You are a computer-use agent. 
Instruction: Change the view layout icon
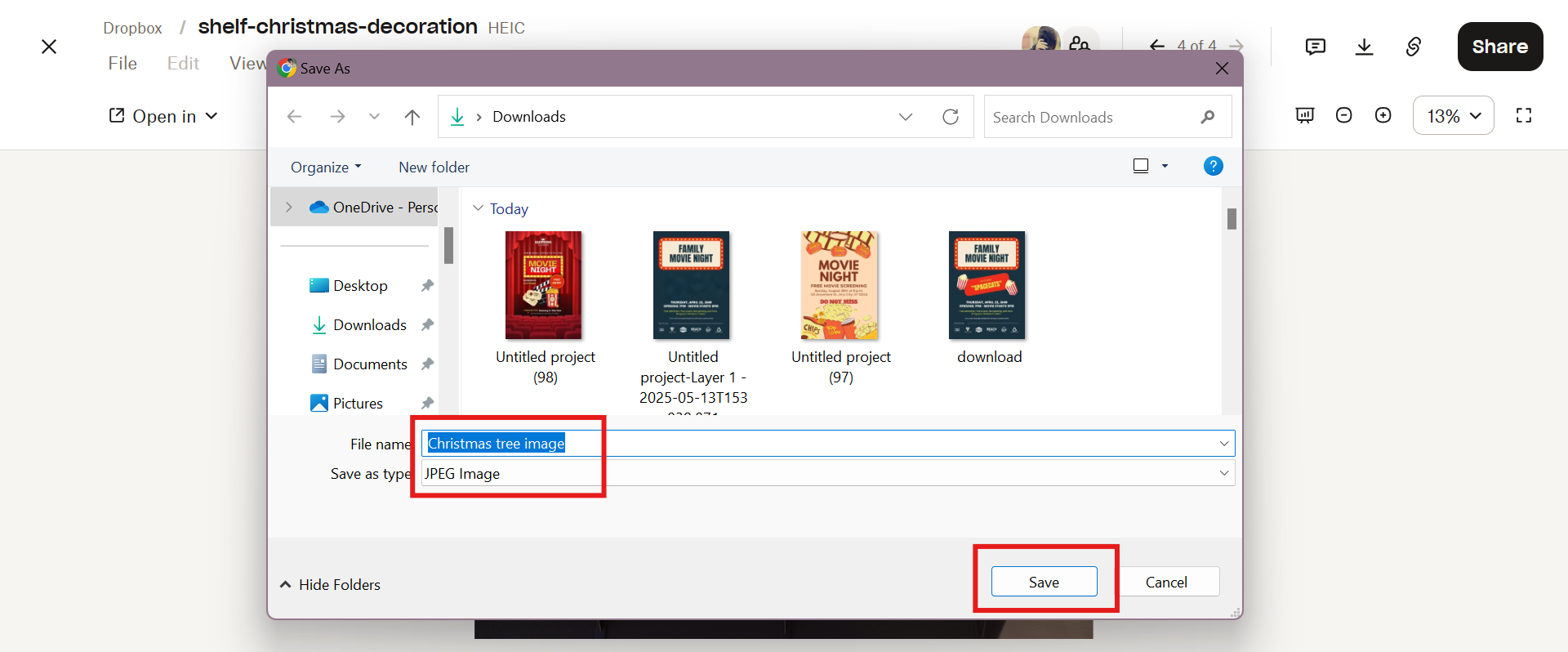1141,166
